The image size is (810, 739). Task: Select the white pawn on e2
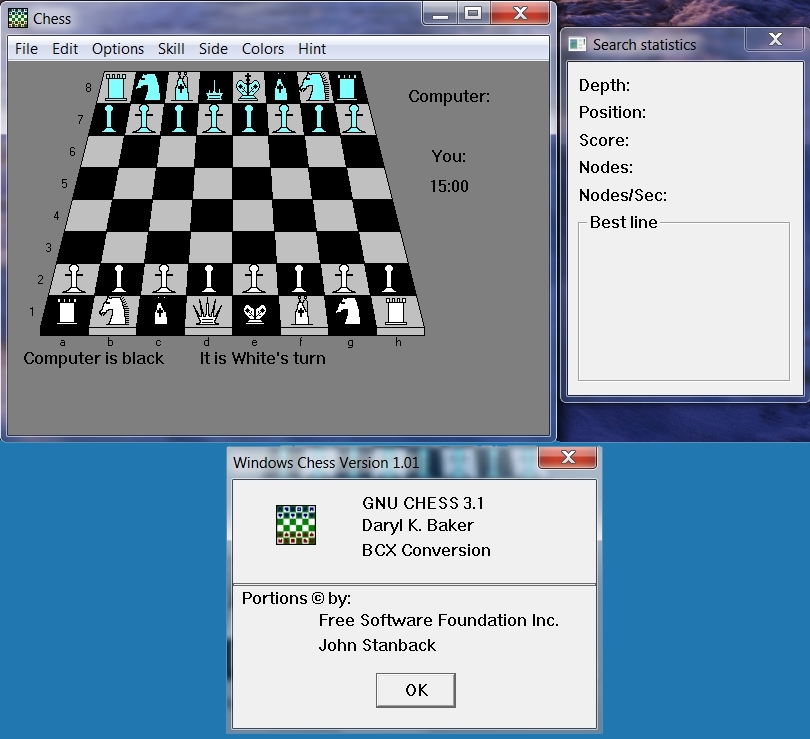point(254,279)
